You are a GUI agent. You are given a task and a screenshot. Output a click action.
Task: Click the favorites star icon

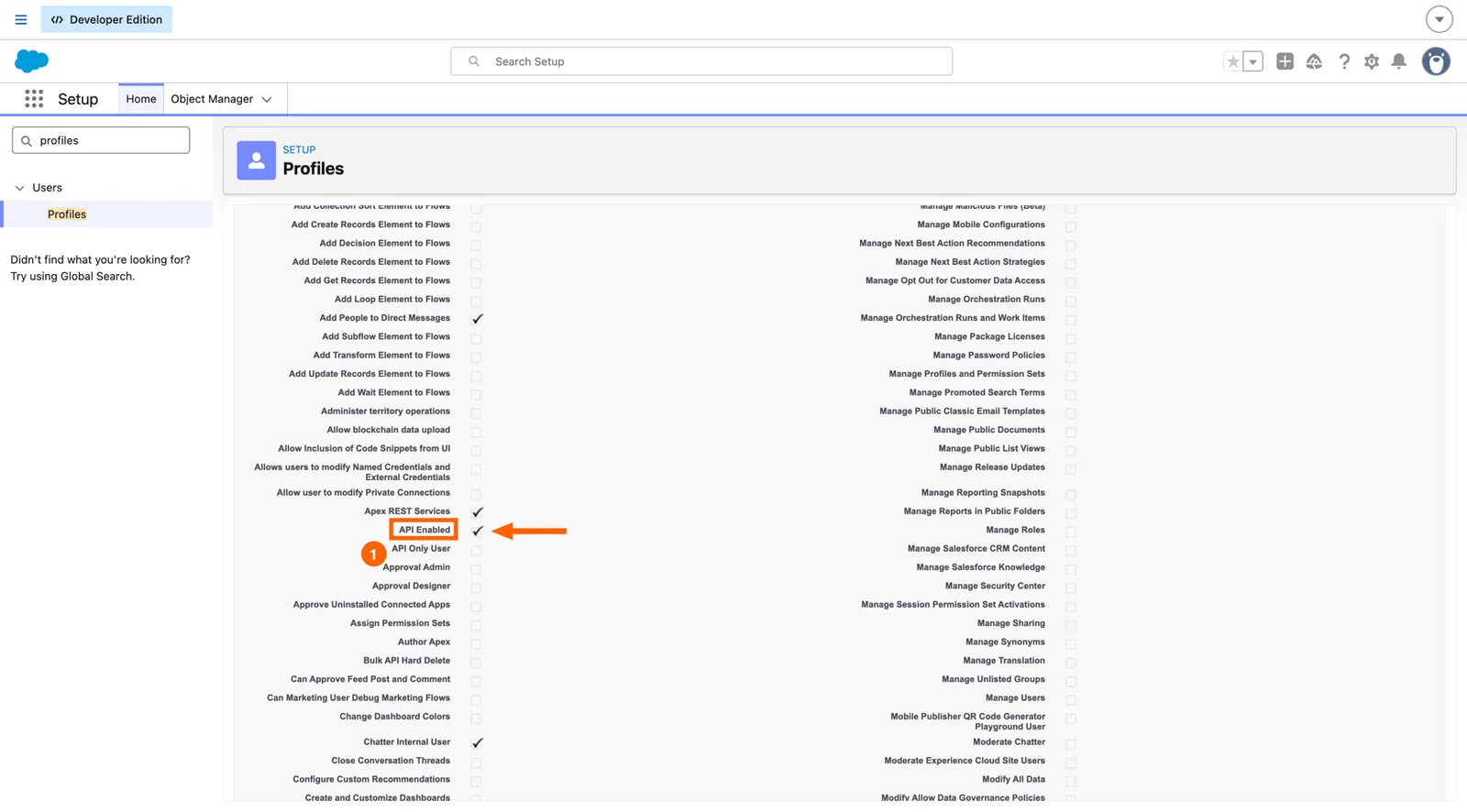coord(1233,61)
